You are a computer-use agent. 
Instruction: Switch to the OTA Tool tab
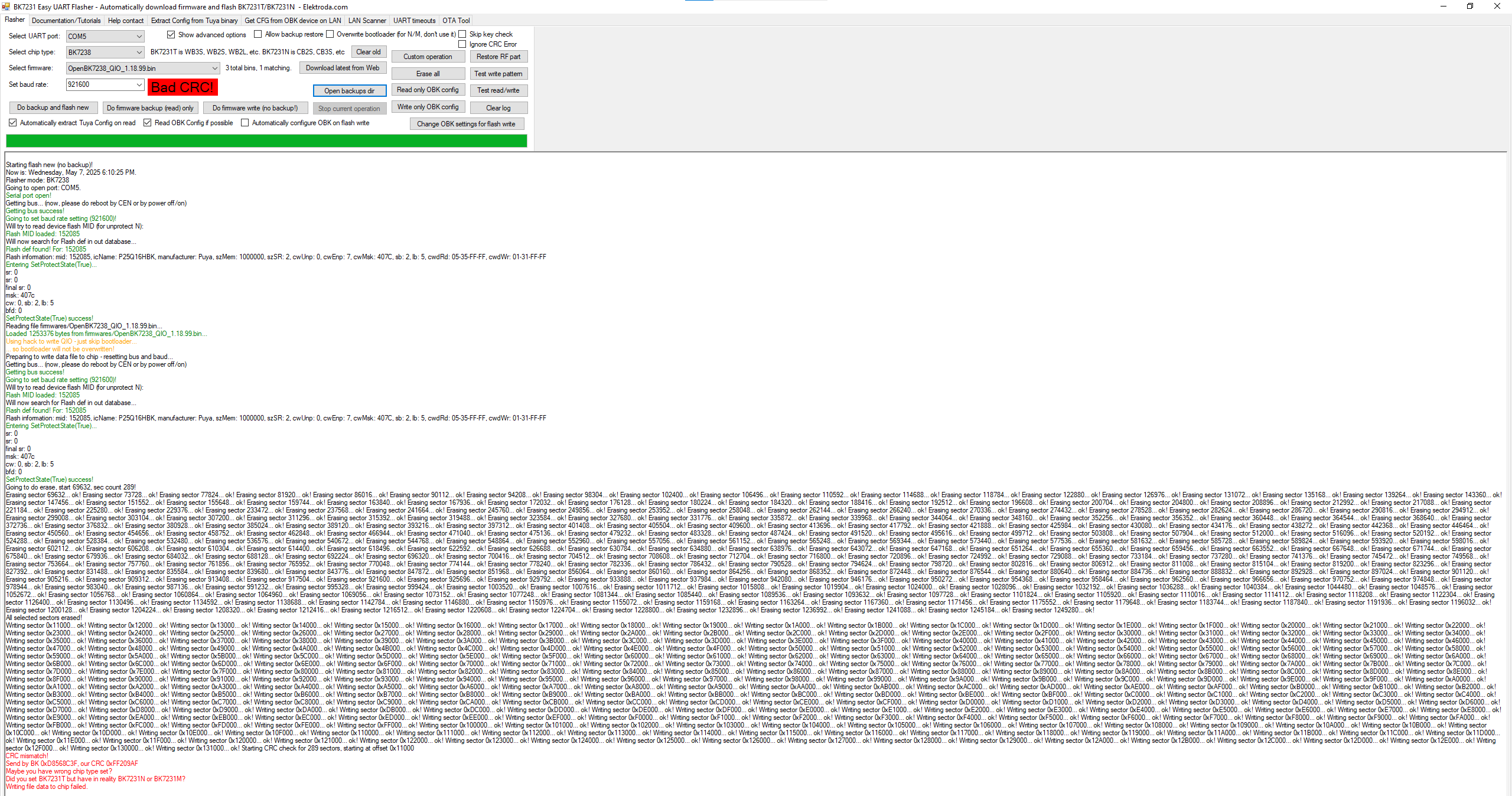[x=456, y=21]
